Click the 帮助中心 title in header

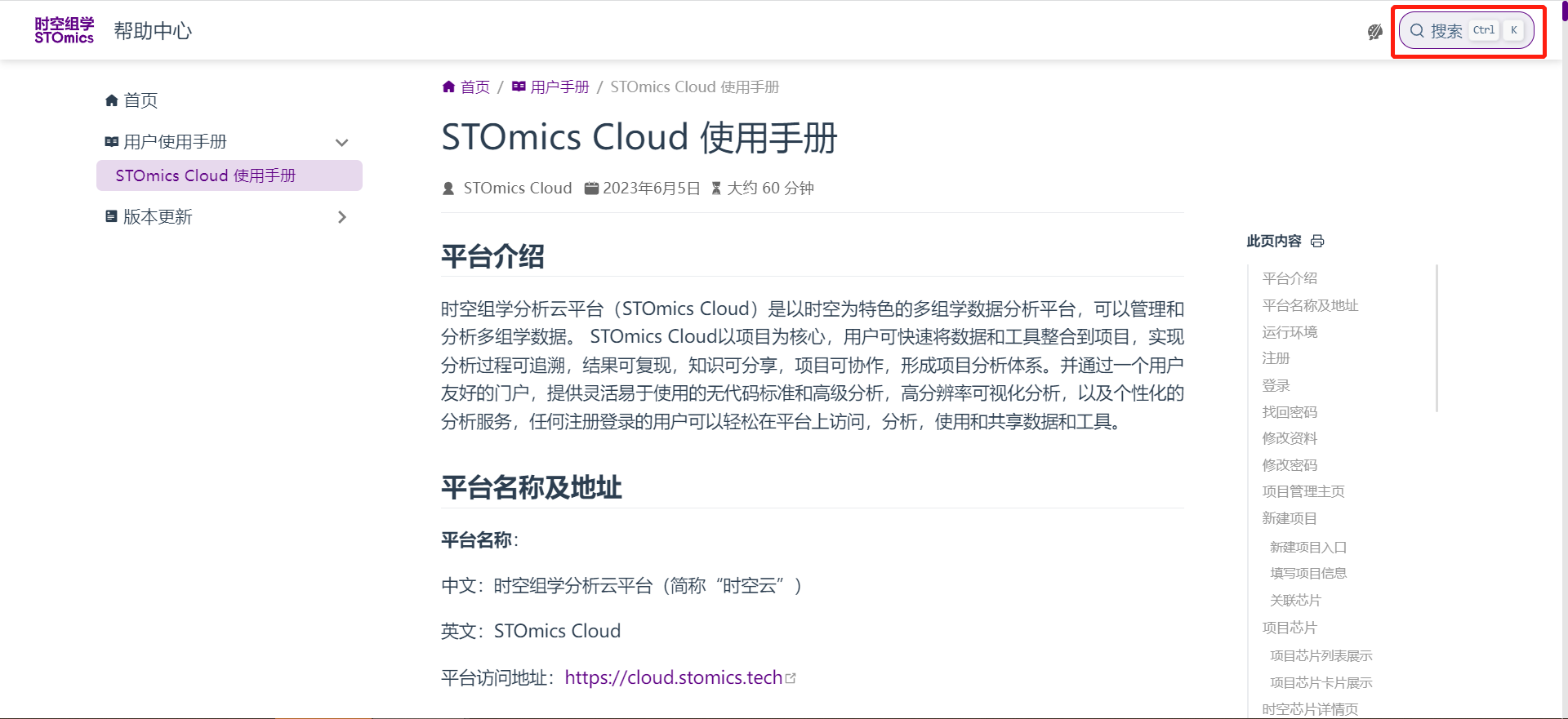(153, 31)
